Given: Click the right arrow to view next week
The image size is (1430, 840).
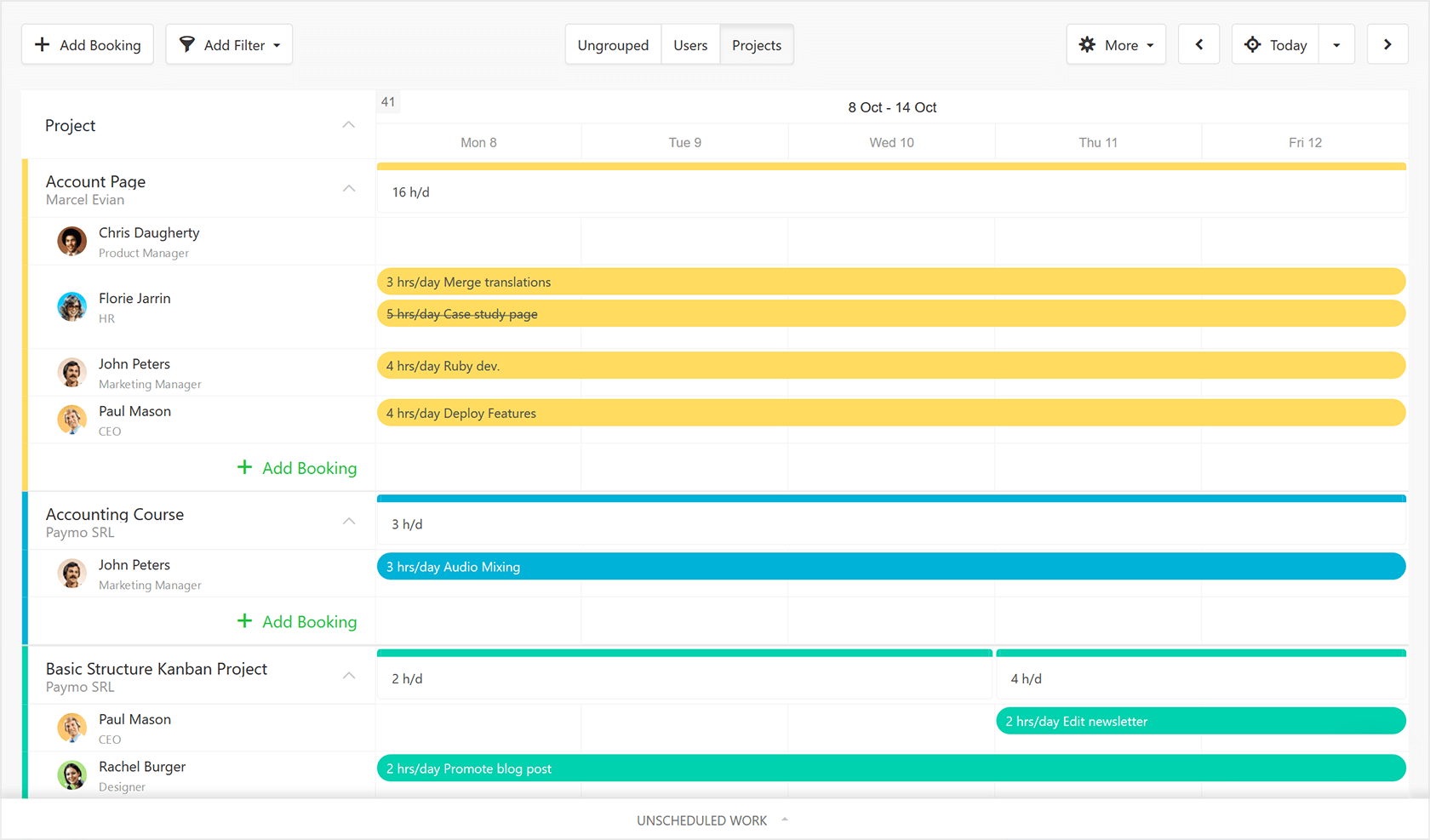Looking at the screenshot, I should [1387, 44].
